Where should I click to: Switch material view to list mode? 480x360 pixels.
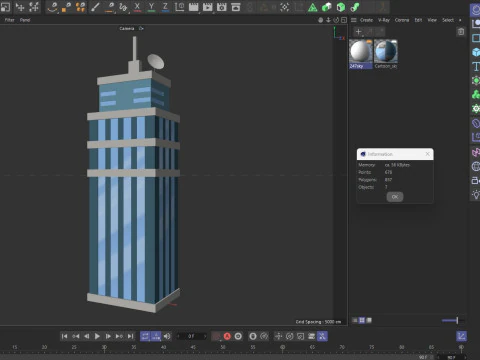[x=355, y=320]
